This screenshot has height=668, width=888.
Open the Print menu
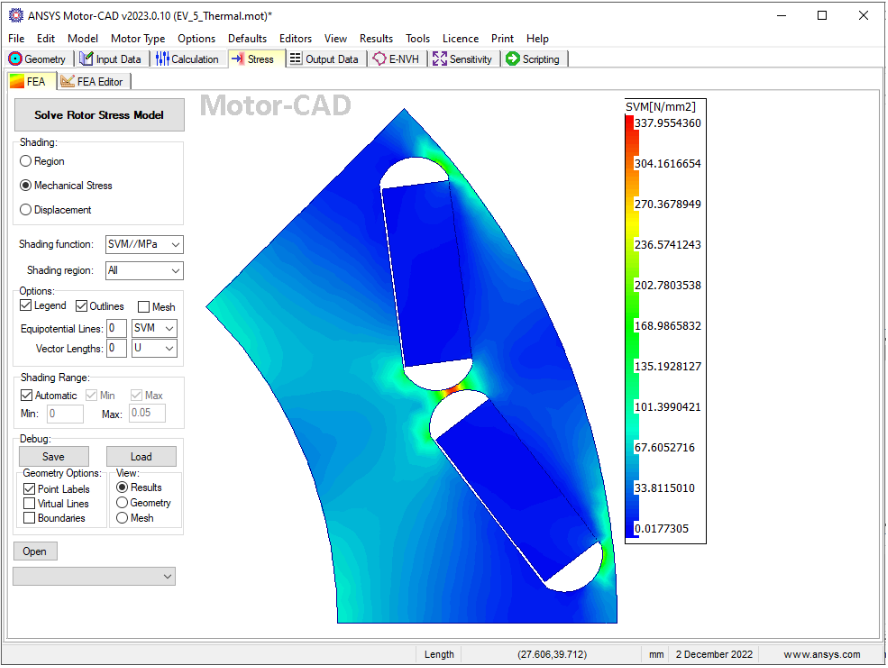tap(502, 38)
